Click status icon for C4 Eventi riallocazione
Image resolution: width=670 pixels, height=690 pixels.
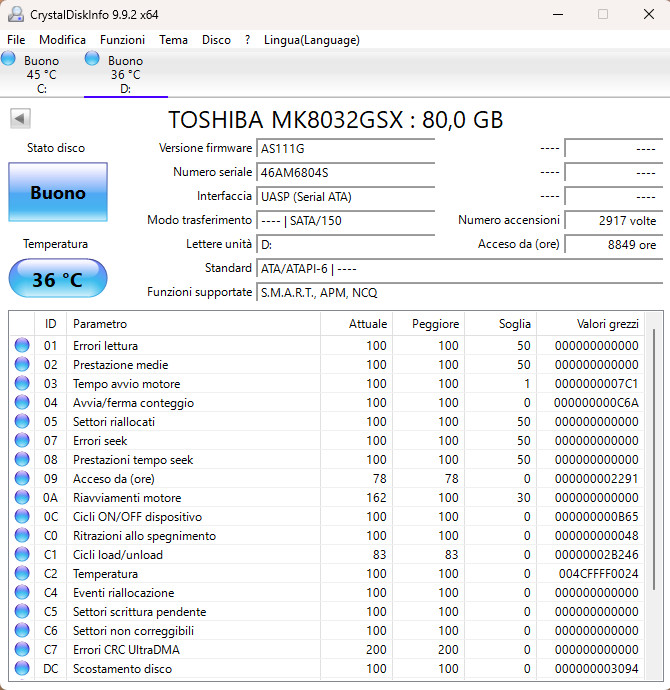click(x=22, y=592)
